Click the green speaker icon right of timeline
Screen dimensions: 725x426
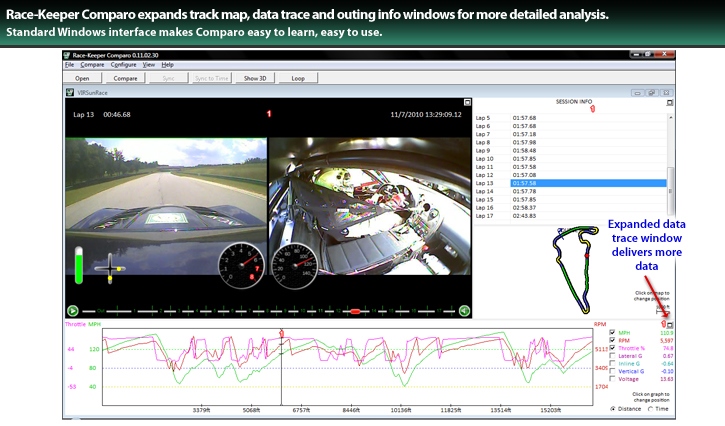pyautogui.click(x=464, y=311)
